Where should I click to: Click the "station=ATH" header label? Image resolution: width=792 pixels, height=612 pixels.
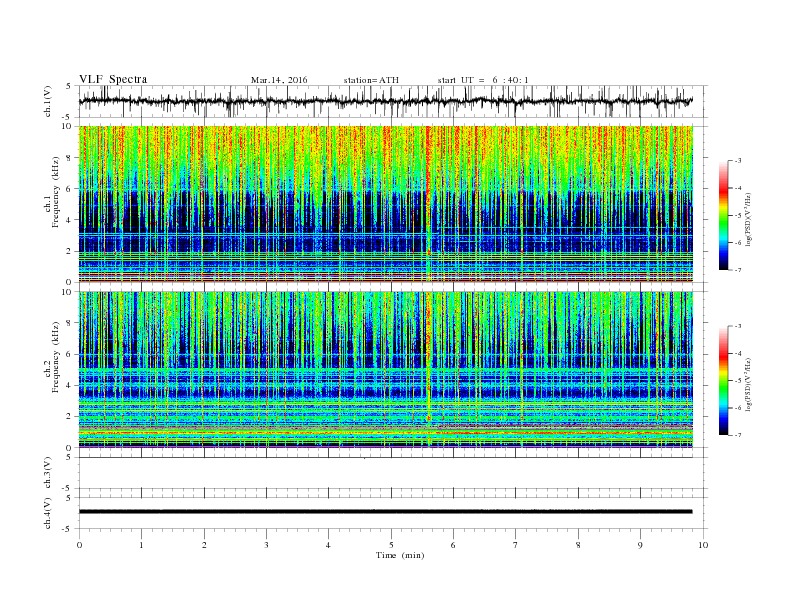[x=371, y=80]
